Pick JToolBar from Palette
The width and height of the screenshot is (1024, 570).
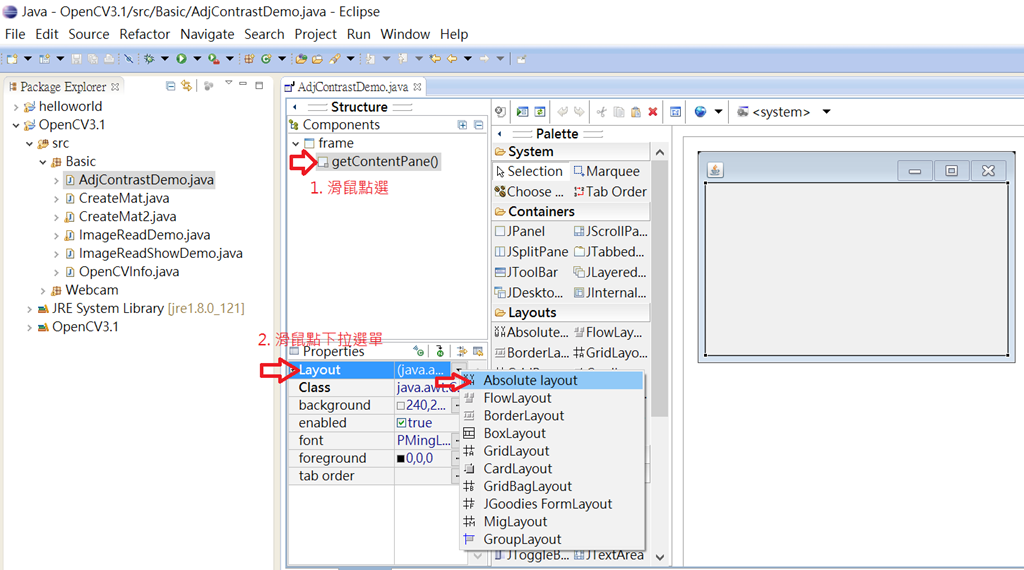pos(527,272)
